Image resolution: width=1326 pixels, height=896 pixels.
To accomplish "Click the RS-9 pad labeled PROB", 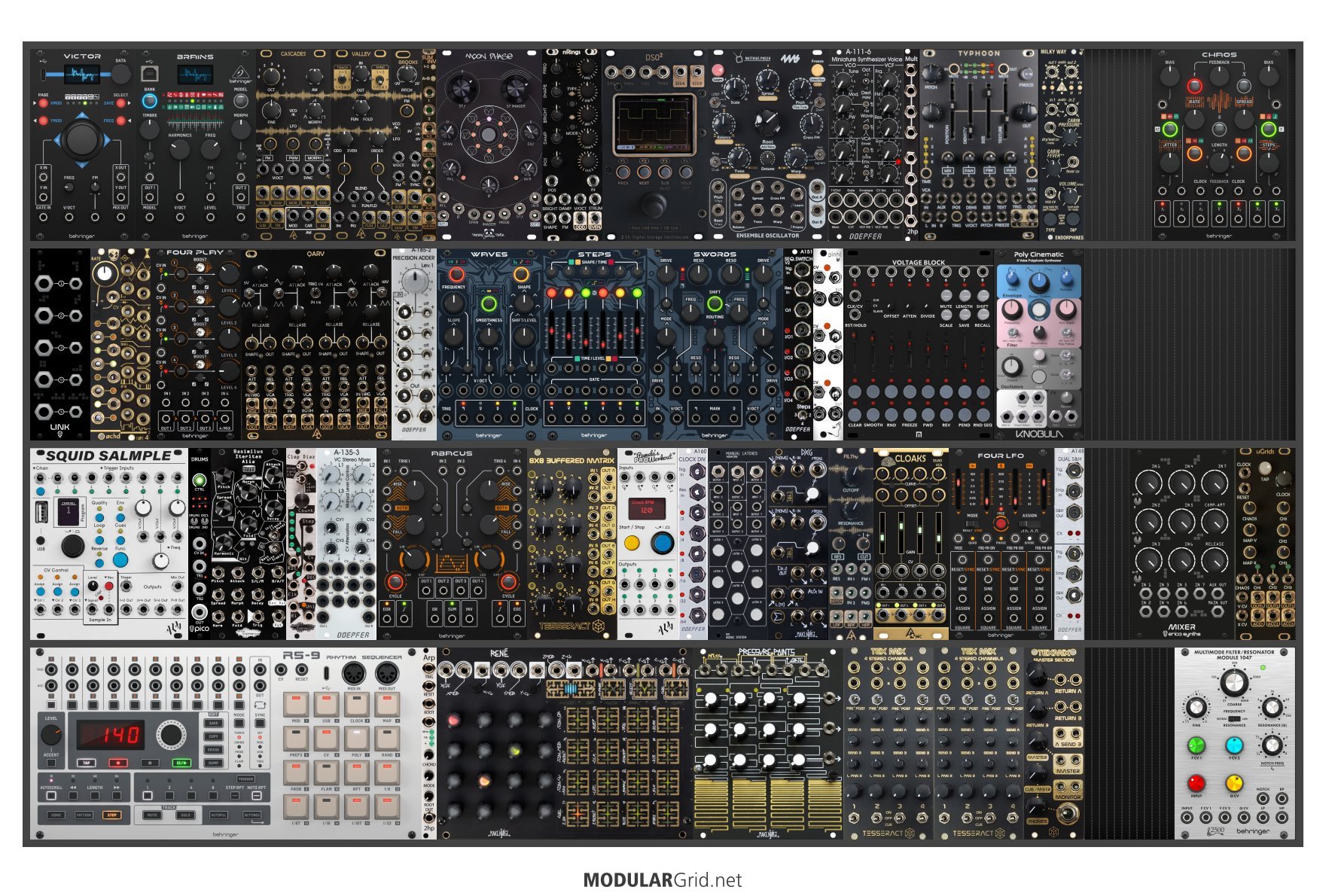I will point(296,773).
